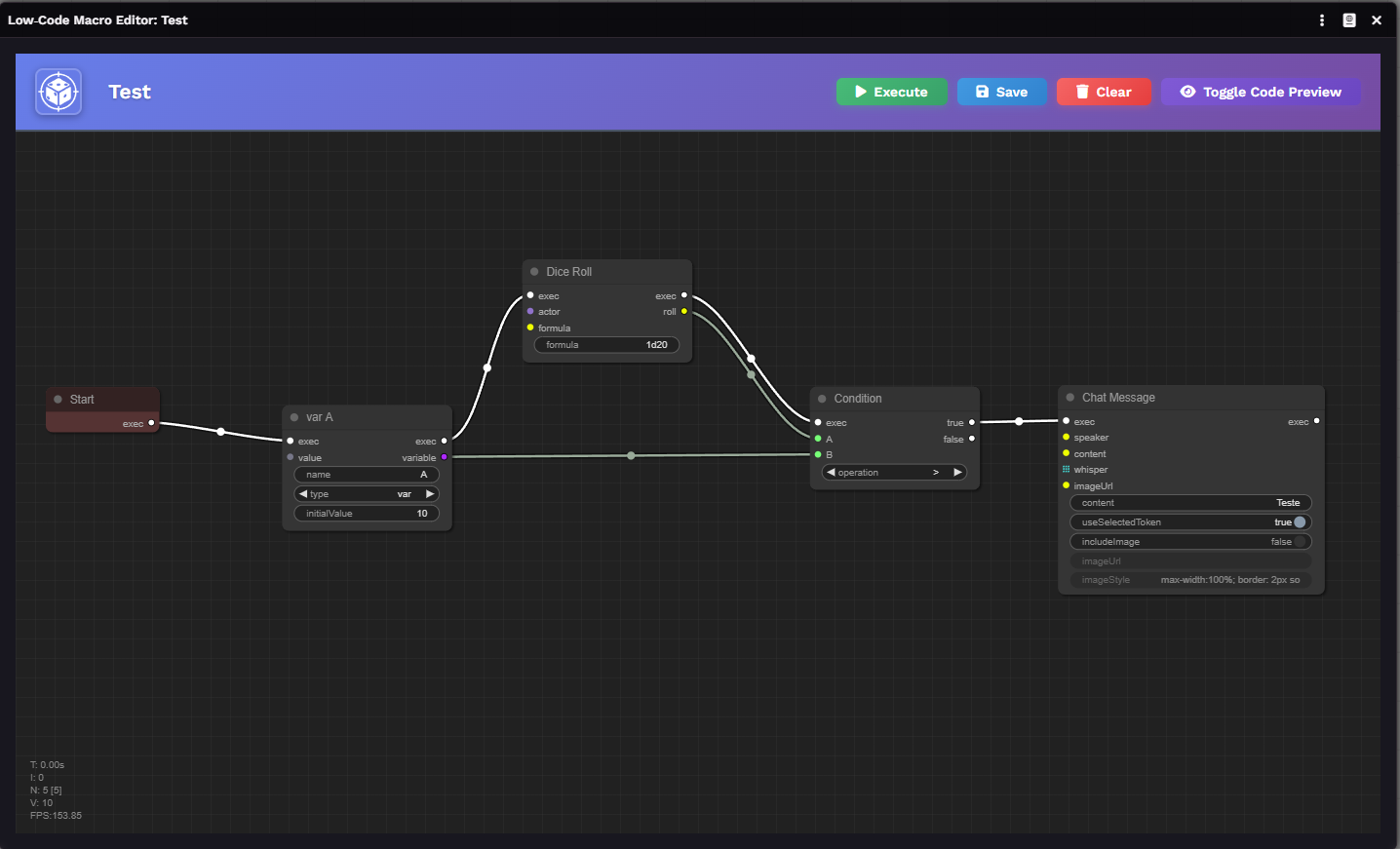This screenshot has height=849, width=1400.
Task: Click the title bar journal icon
Action: [1349, 20]
